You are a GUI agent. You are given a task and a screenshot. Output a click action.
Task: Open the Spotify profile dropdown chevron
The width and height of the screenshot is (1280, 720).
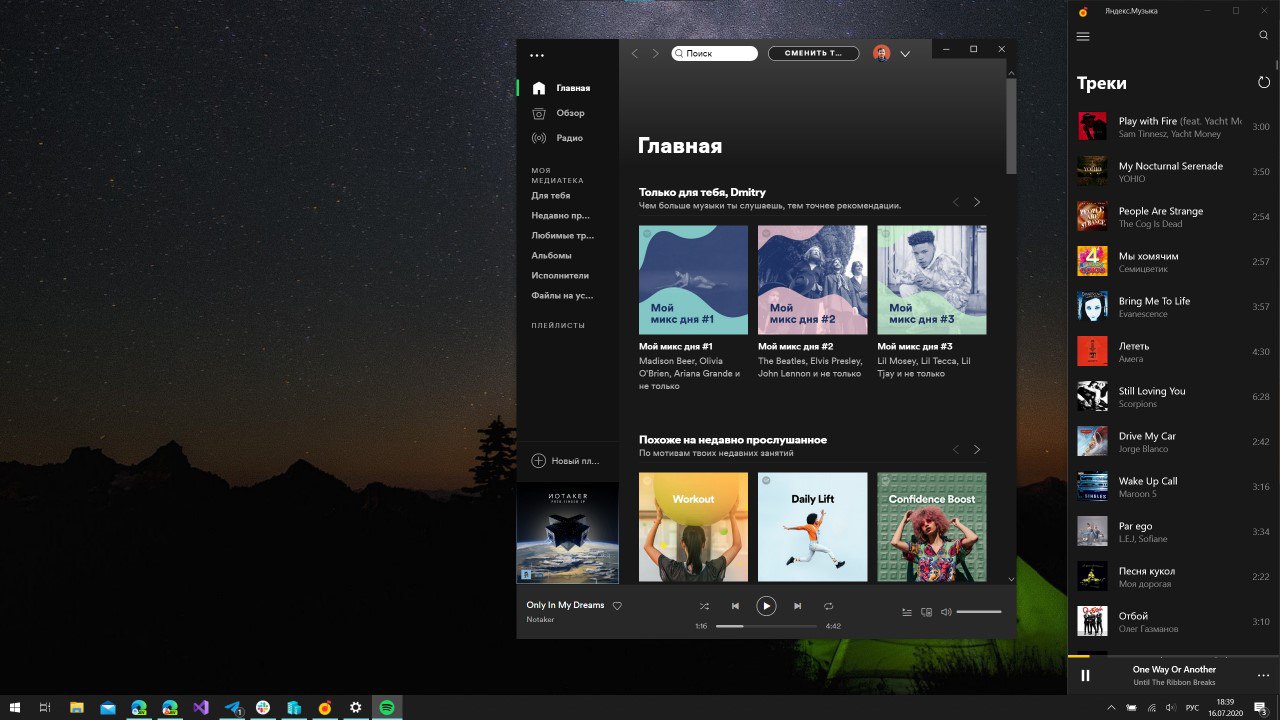click(x=905, y=54)
